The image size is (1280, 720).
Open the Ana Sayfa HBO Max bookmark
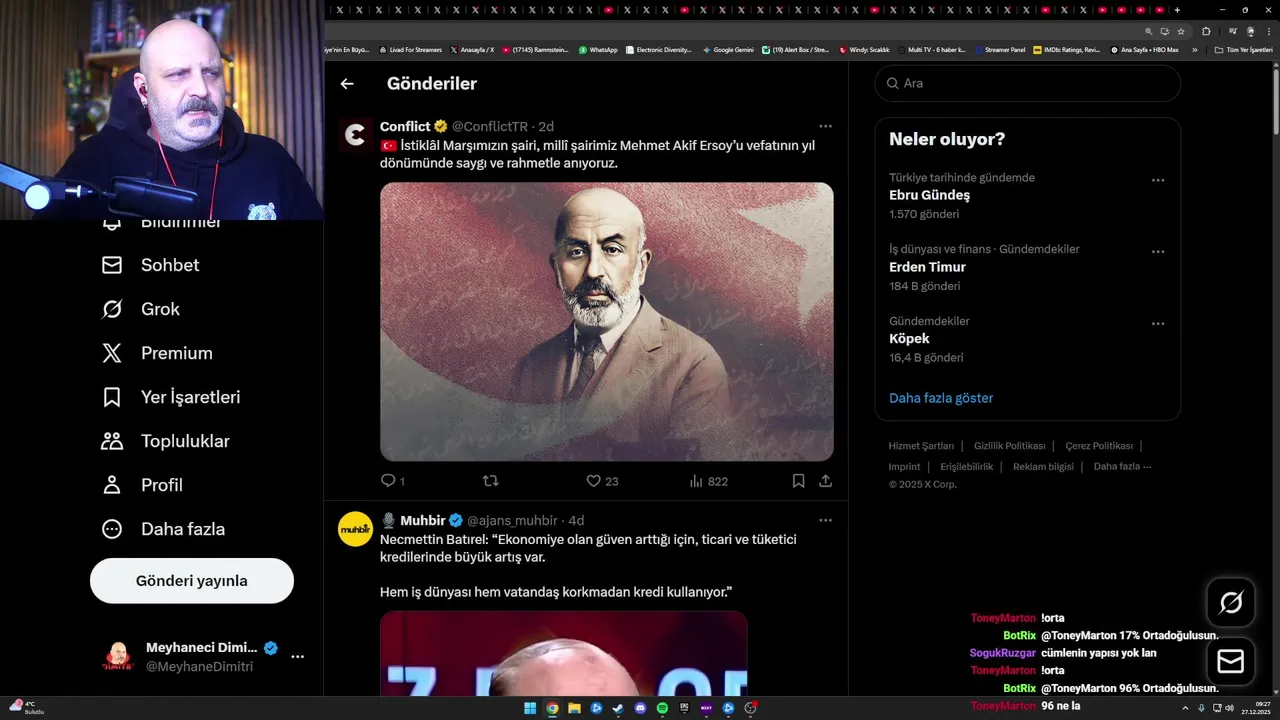1145,49
